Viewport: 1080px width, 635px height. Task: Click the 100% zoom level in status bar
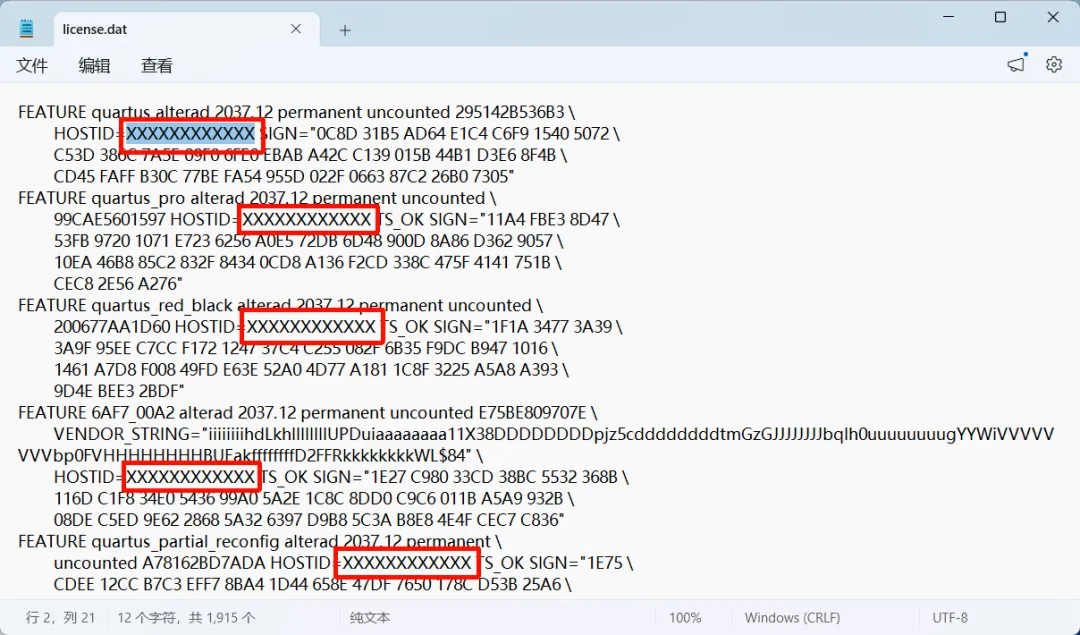click(685, 618)
